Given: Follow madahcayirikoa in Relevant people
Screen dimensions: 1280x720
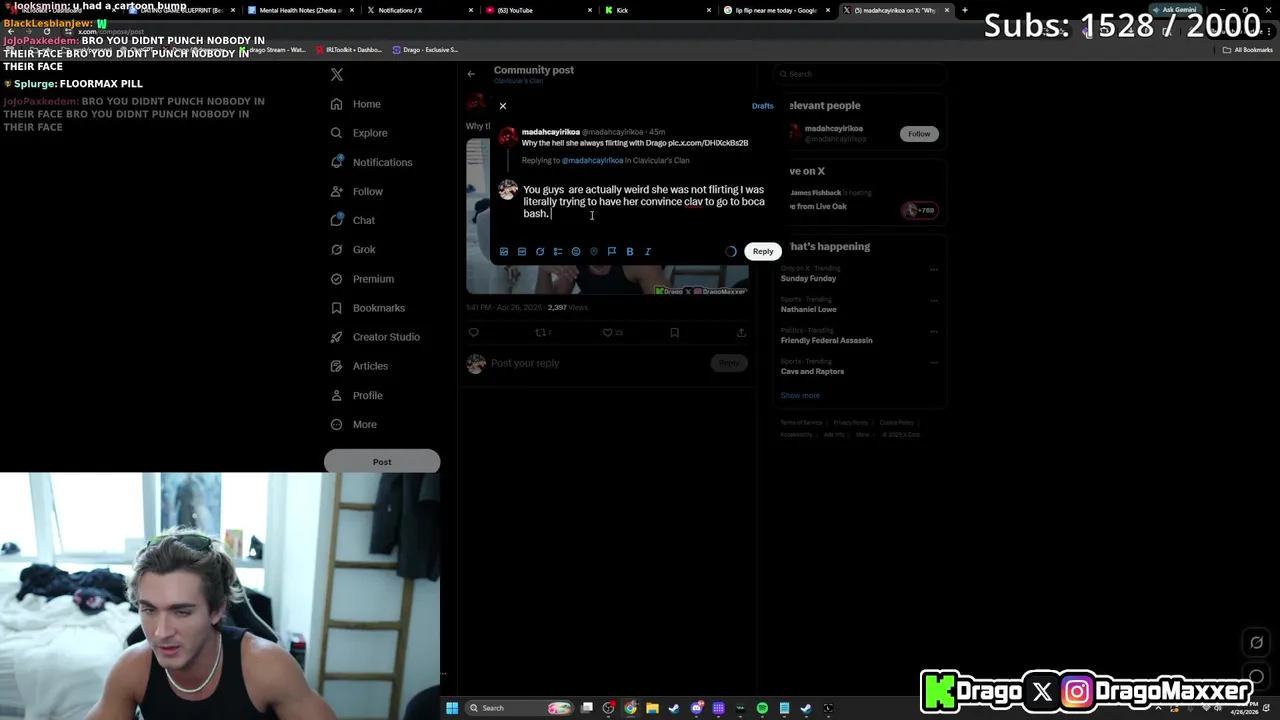Looking at the screenshot, I should click(919, 134).
